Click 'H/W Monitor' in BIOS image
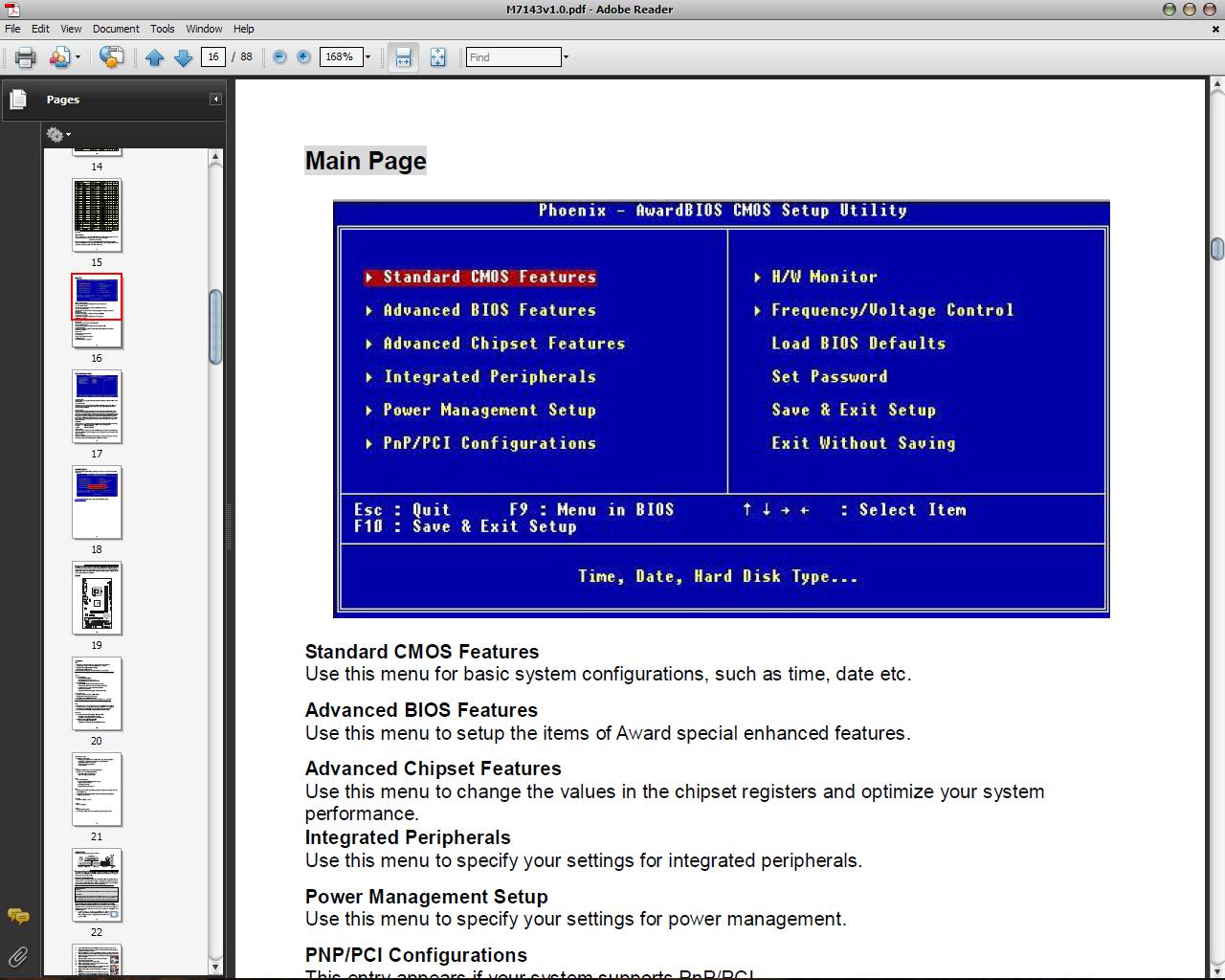1225x980 pixels. (x=824, y=277)
